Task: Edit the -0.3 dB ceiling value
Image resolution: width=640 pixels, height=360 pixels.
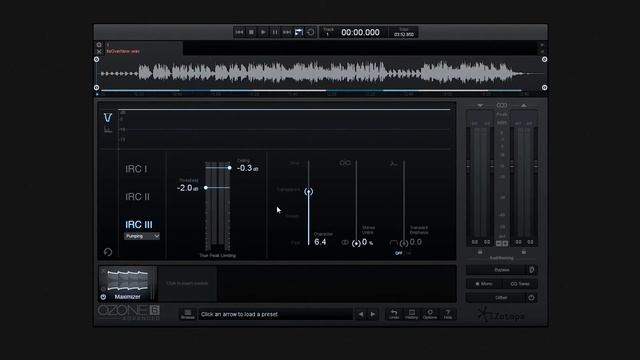Action: (x=247, y=168)
